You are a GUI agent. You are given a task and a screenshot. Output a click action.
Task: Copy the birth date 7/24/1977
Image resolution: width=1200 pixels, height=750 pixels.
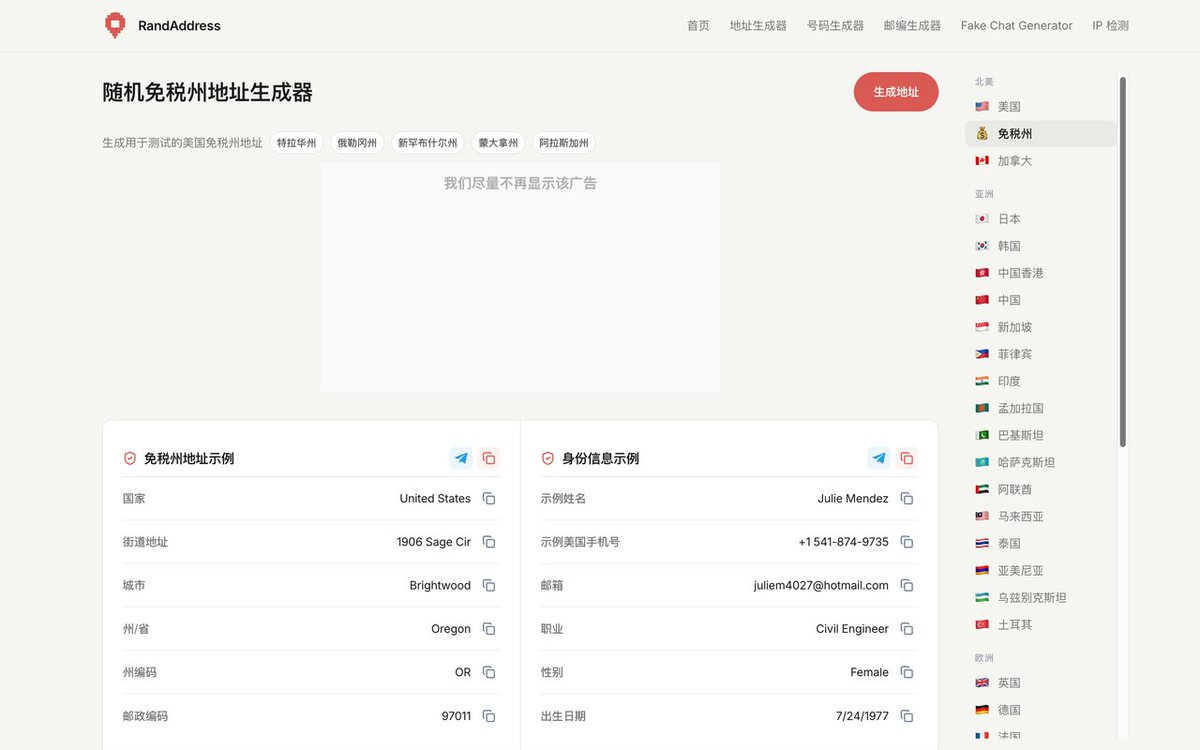pos(907,716)
